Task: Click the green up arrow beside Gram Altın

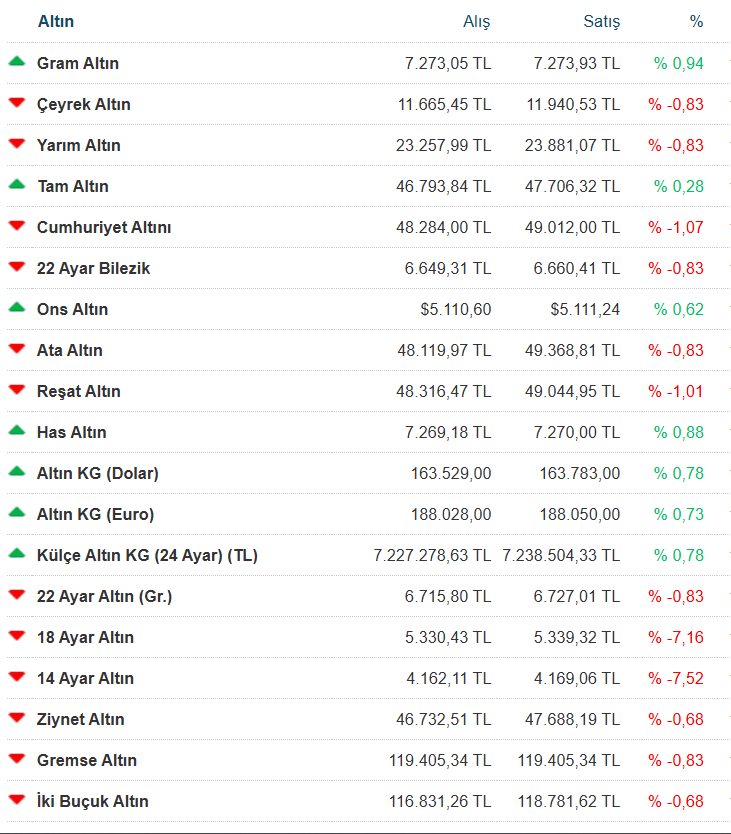Action: tap(16, 62)
